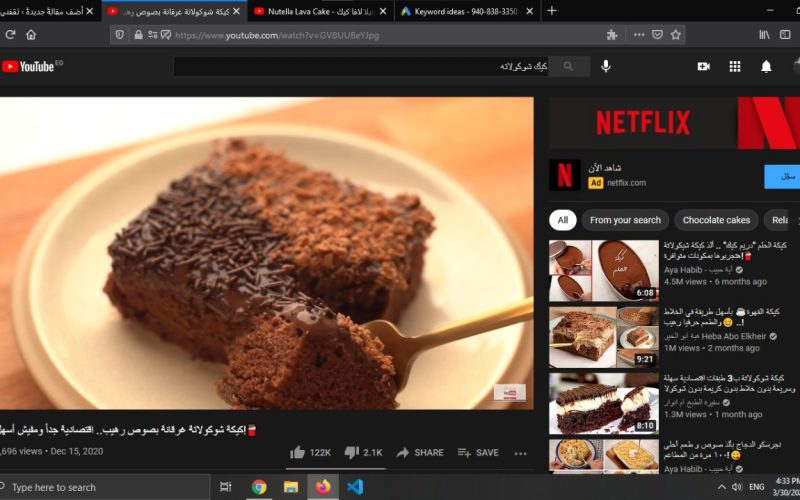
Task: Open the 6:08 dream cake video thumbnail
Action: click(x=604, y=270)
